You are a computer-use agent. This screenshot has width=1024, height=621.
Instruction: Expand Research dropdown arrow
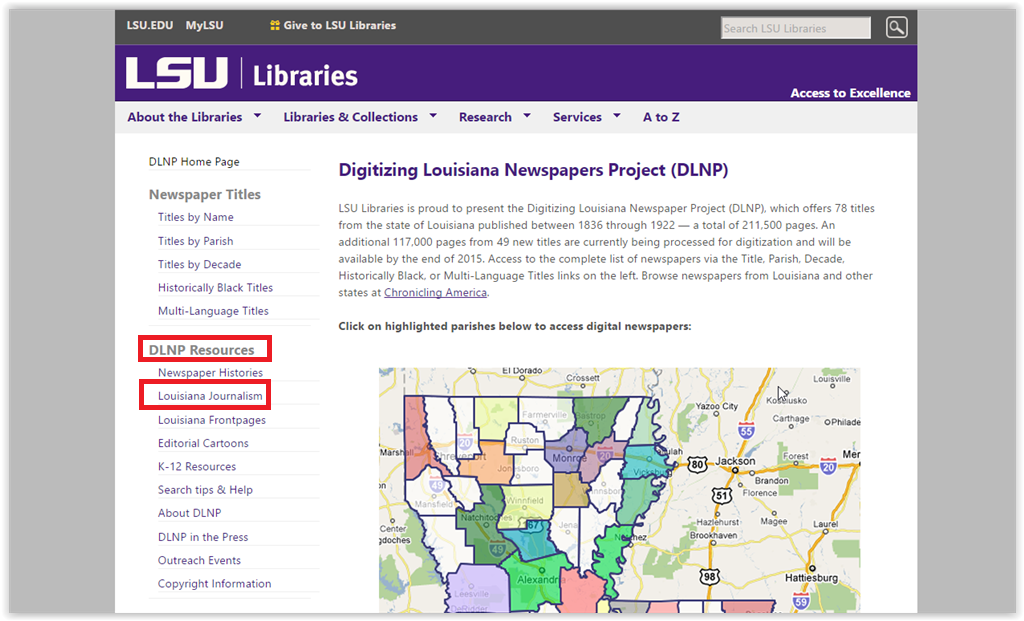(x=527, y=116)
